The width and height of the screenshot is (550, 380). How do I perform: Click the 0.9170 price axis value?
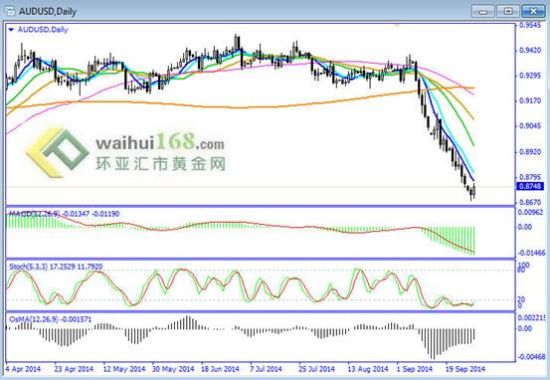[530, 101]
